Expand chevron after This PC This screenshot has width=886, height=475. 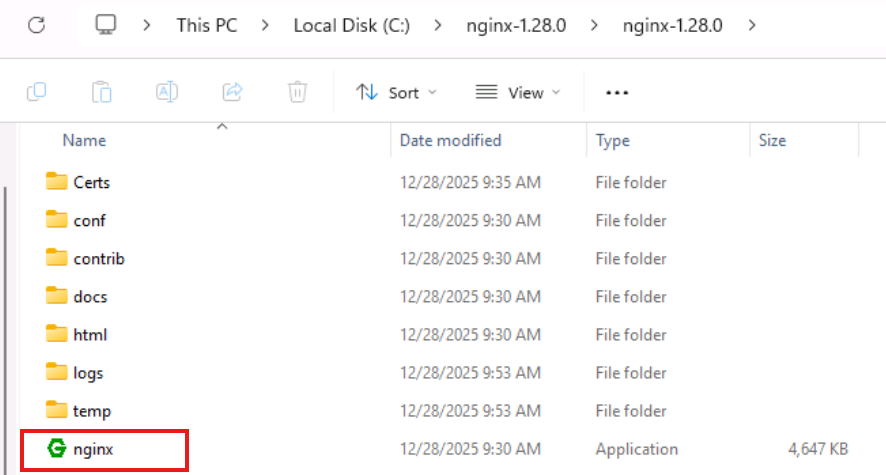(265, 25)
